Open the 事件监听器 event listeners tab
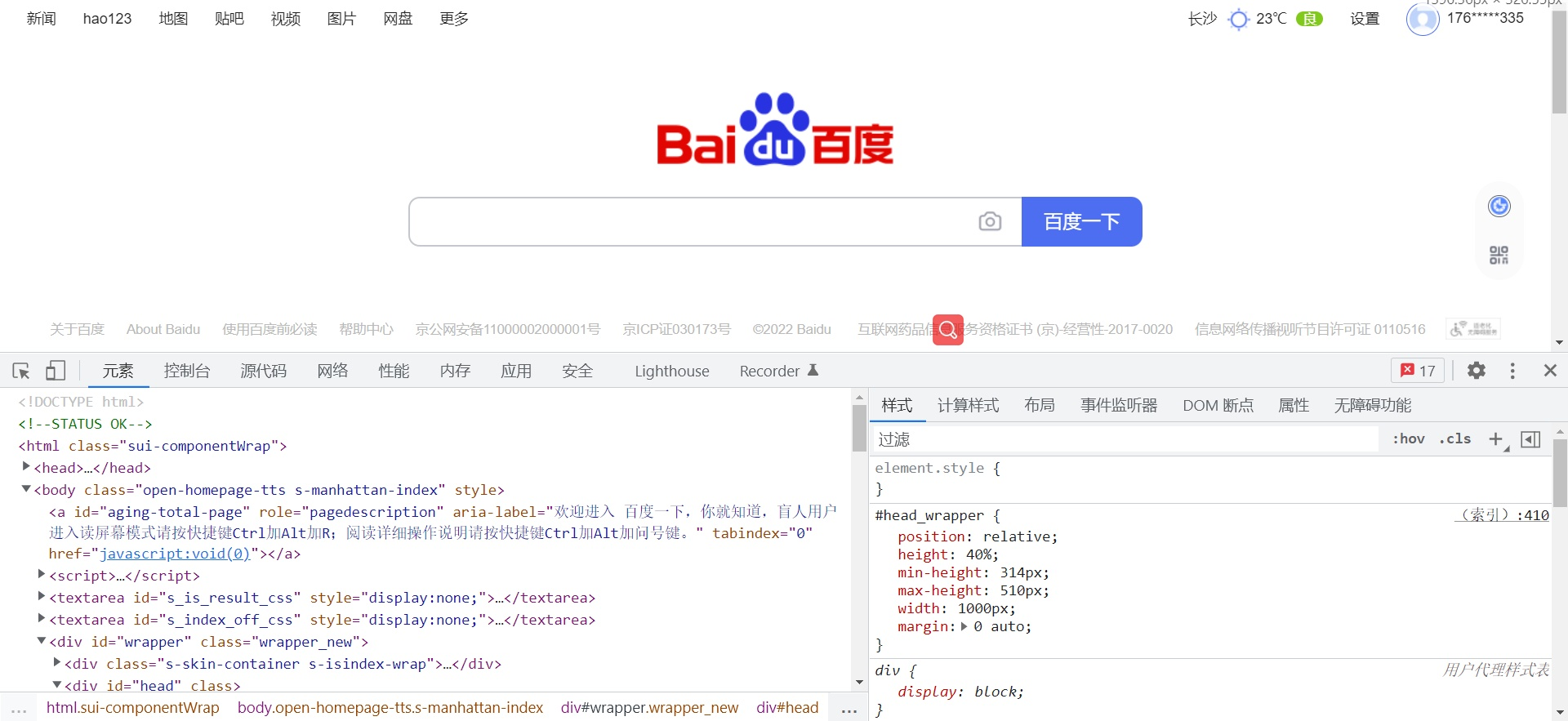This screenshot has width=1568, height=721. coord(1119,405)
